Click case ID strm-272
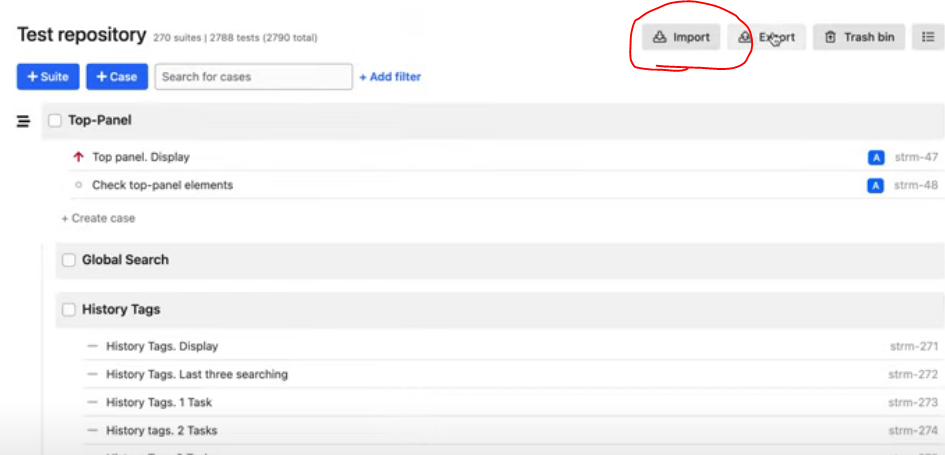This screenshot has width=945, height=455. coord(913,374)
